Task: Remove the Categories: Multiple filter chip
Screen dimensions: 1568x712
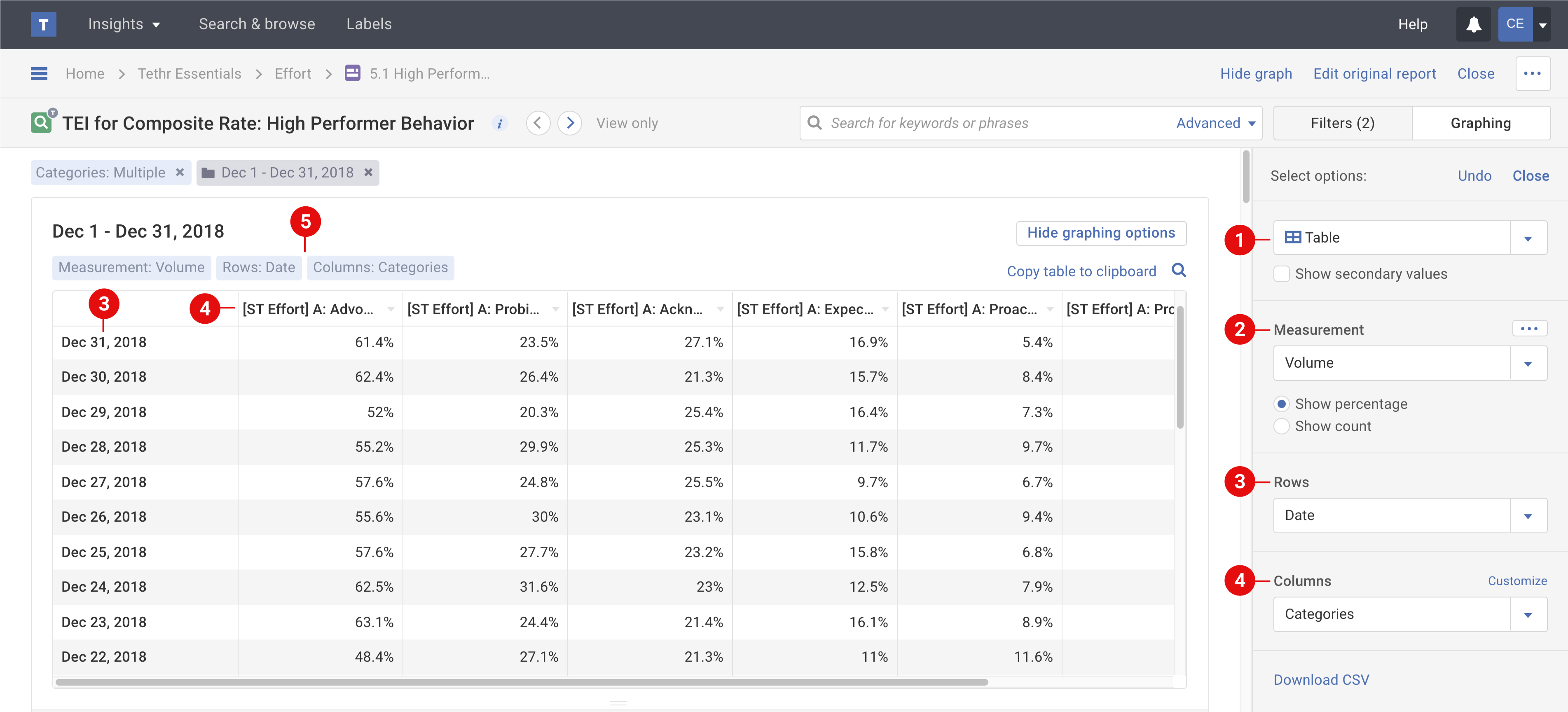Action: (x=180, y=173)
